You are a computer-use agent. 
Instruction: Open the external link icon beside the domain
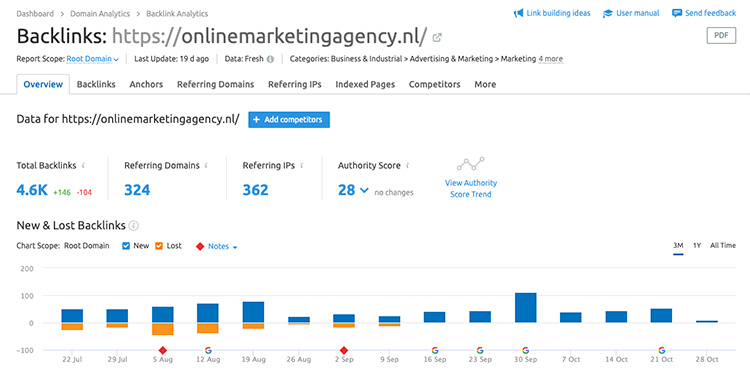(437, 37)
